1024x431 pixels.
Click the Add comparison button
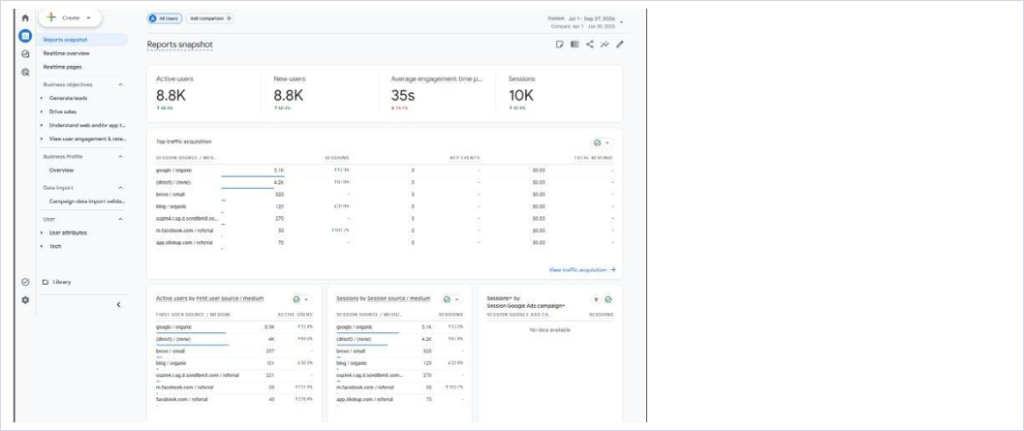pyautogui.click(x=210, y=18)
